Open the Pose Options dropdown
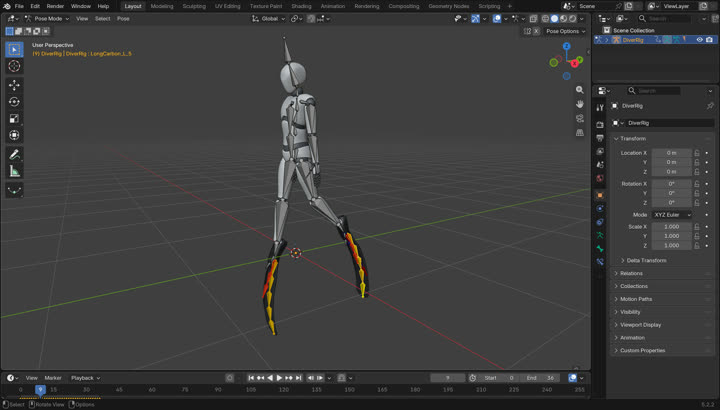720x410 pixels. click(x=565, y=31)
